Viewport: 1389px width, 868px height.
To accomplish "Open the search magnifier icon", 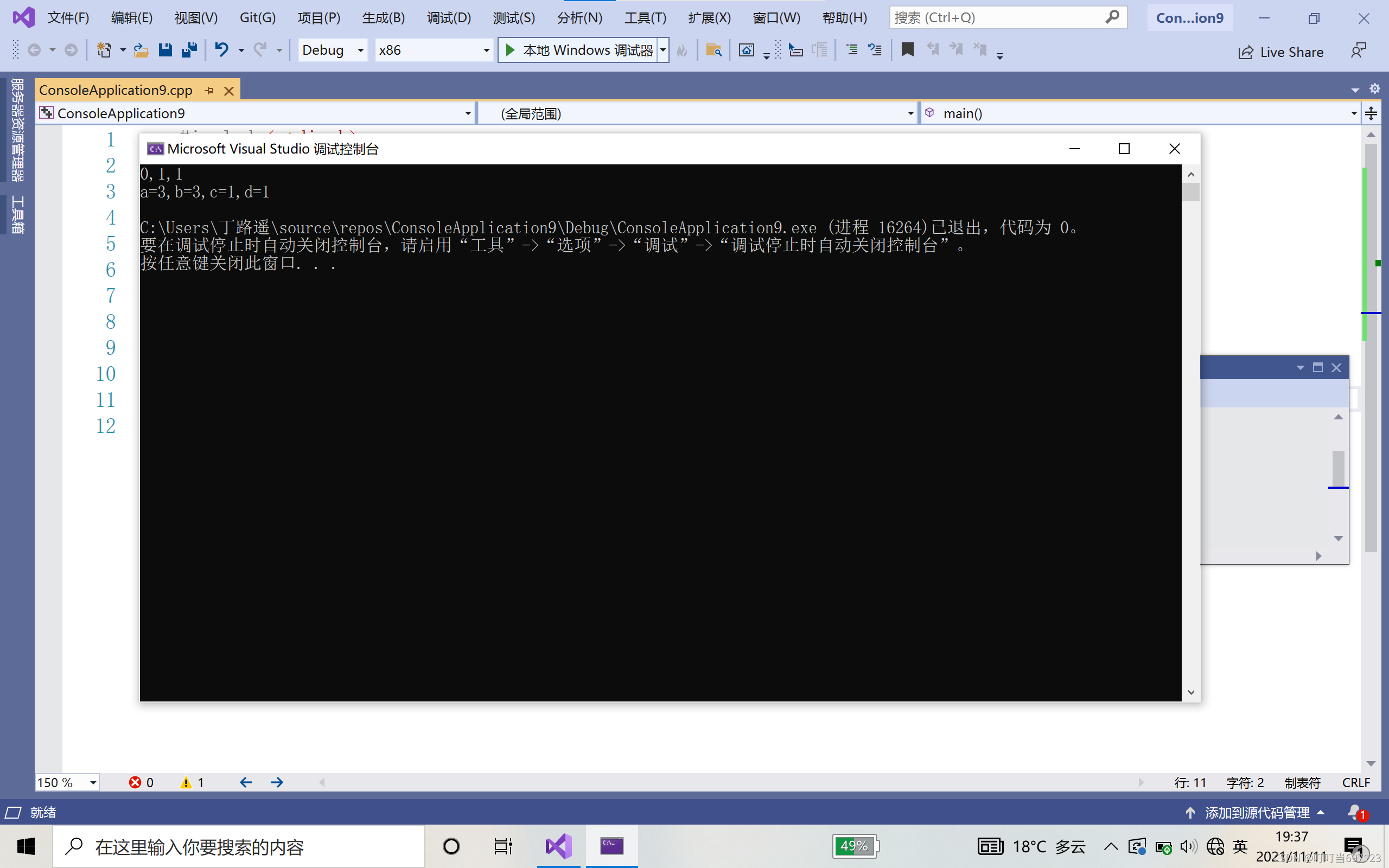I will (x=1112, y=17).
